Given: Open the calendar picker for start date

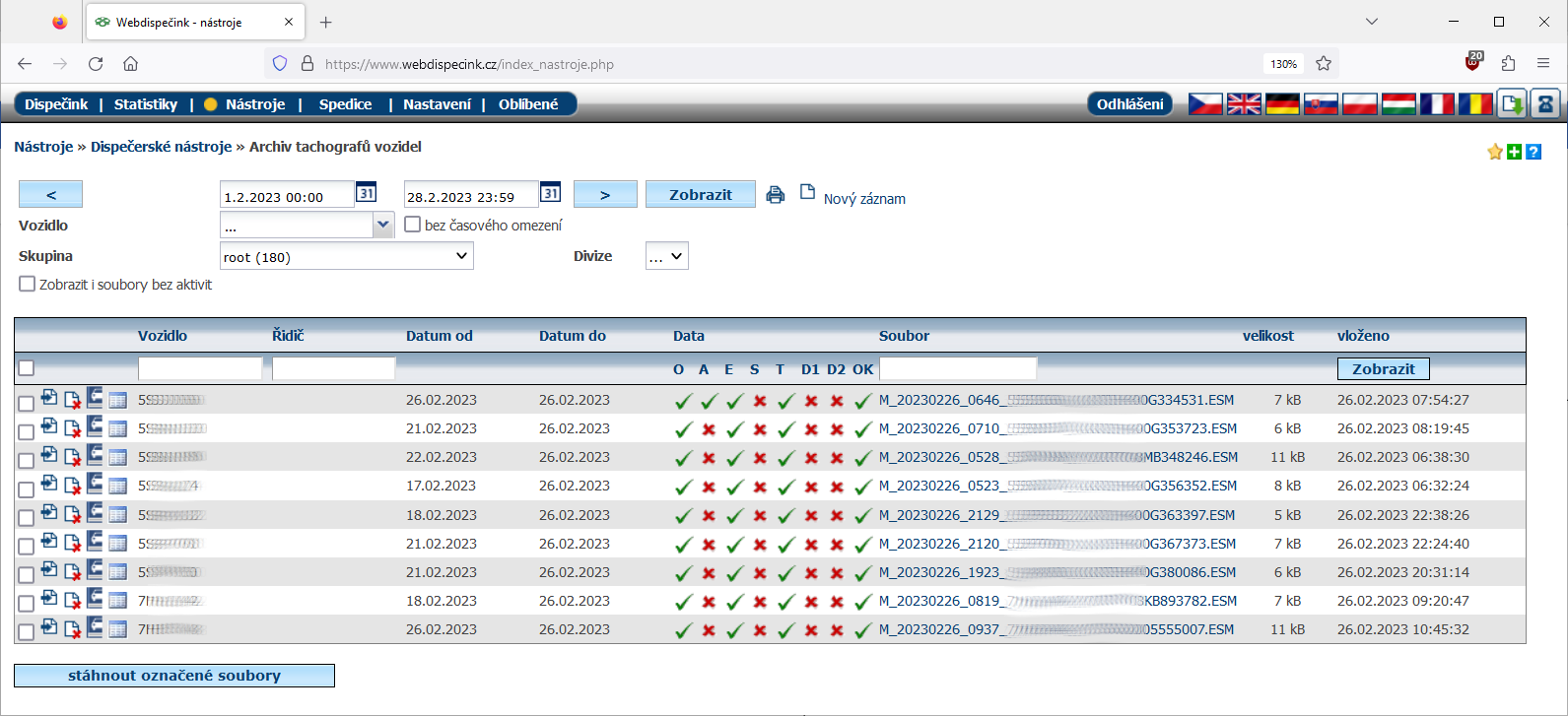Looking at the screenshot, I should point(366,193).
